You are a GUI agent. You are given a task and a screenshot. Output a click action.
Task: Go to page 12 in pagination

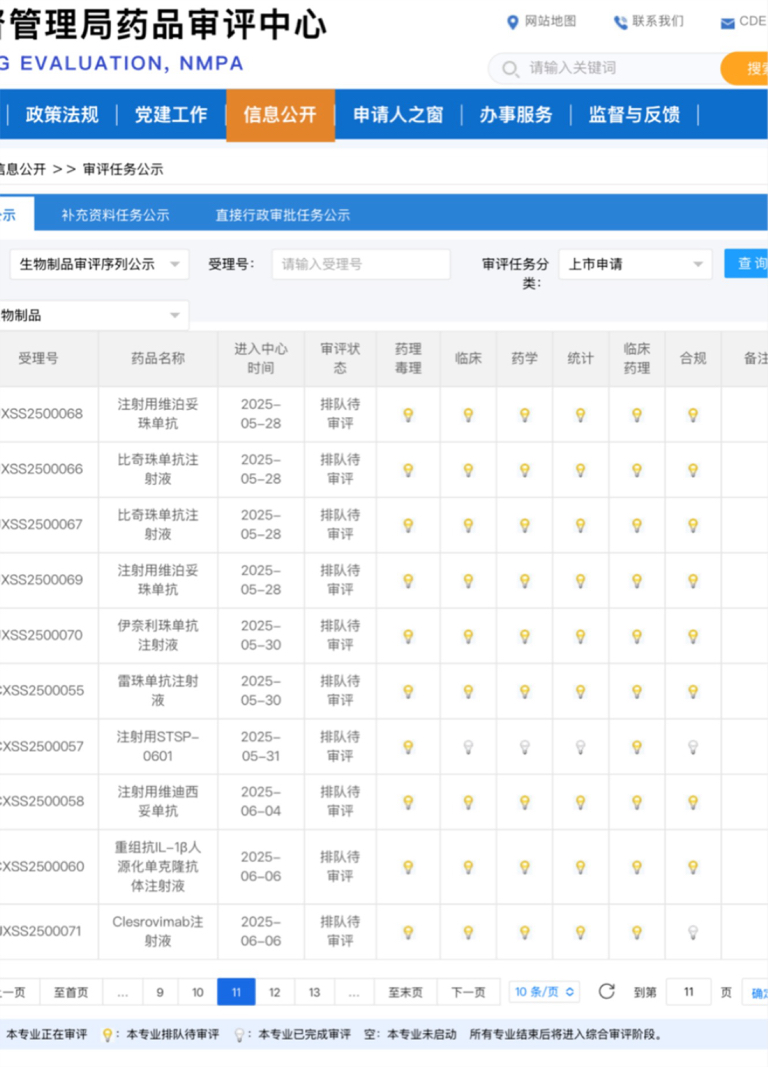(x=274, y=992)
